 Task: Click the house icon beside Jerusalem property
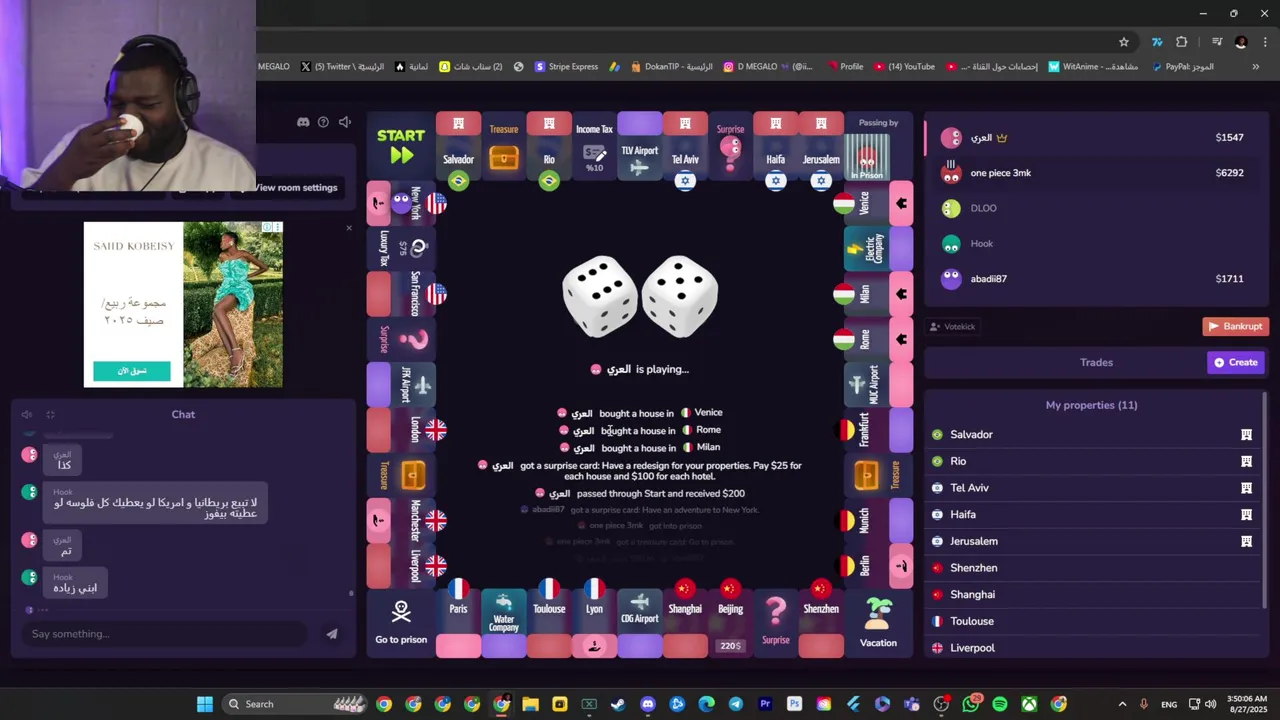[1246, 541]
